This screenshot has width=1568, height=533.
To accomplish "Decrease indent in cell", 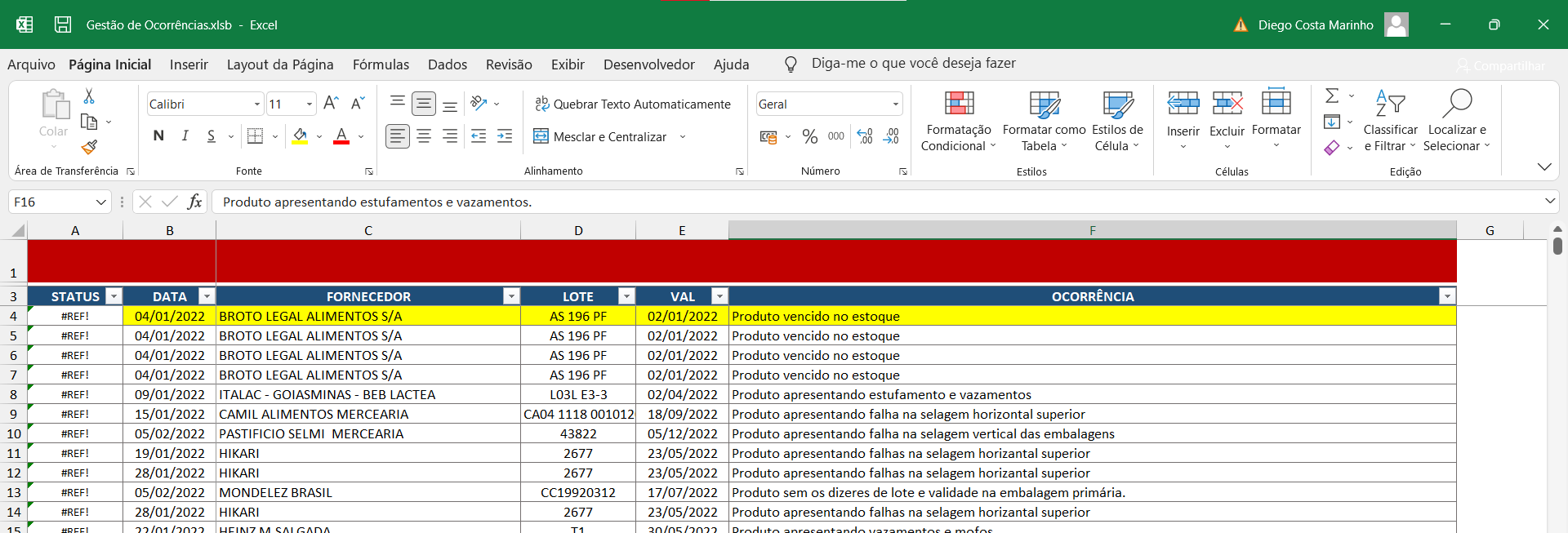I will point(479,136).
